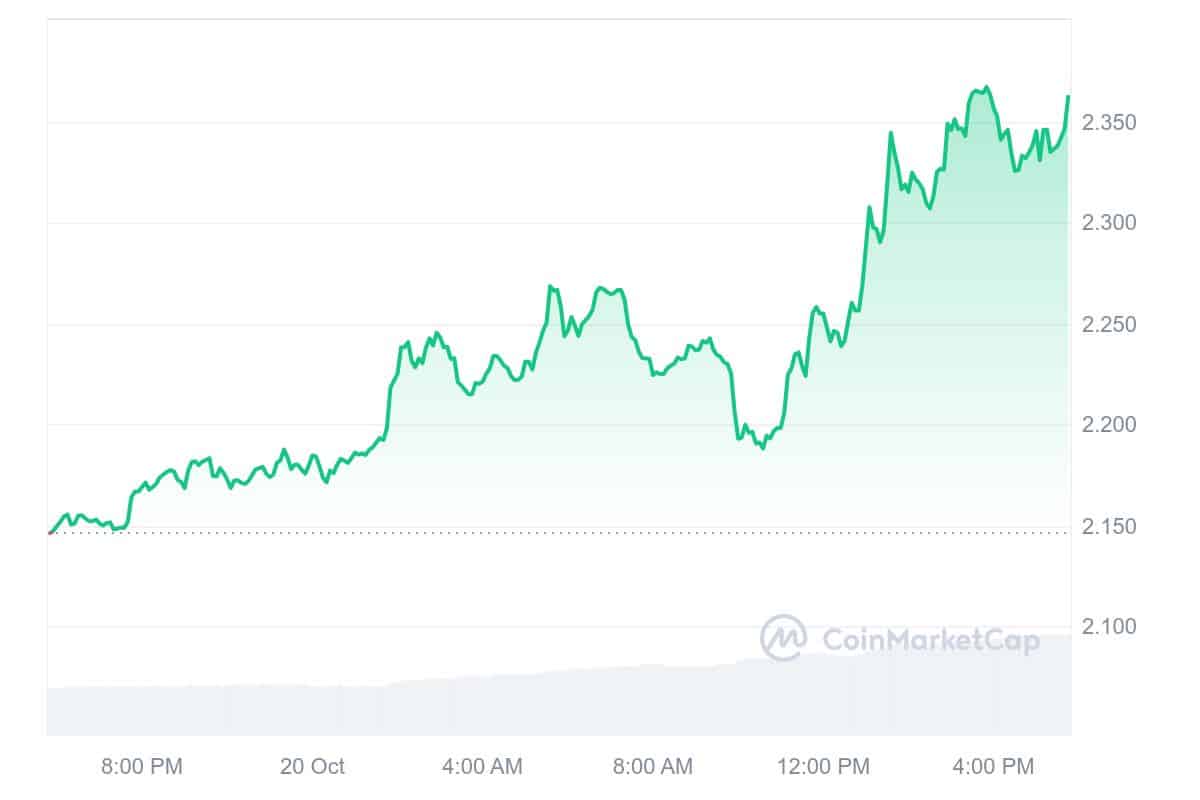Click the 8:00 PM time axis label
Viewport: 1200px width, 800px height.
(x=141, y=767)
